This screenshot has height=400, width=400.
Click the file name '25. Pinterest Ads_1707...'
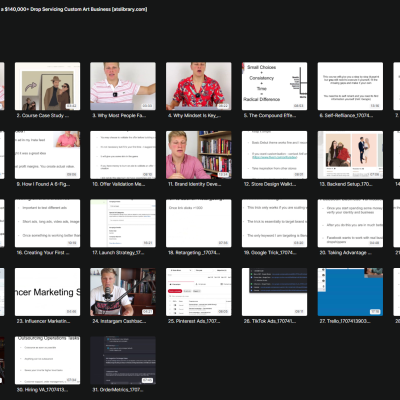pyautogui.click(x=194, y=321)
